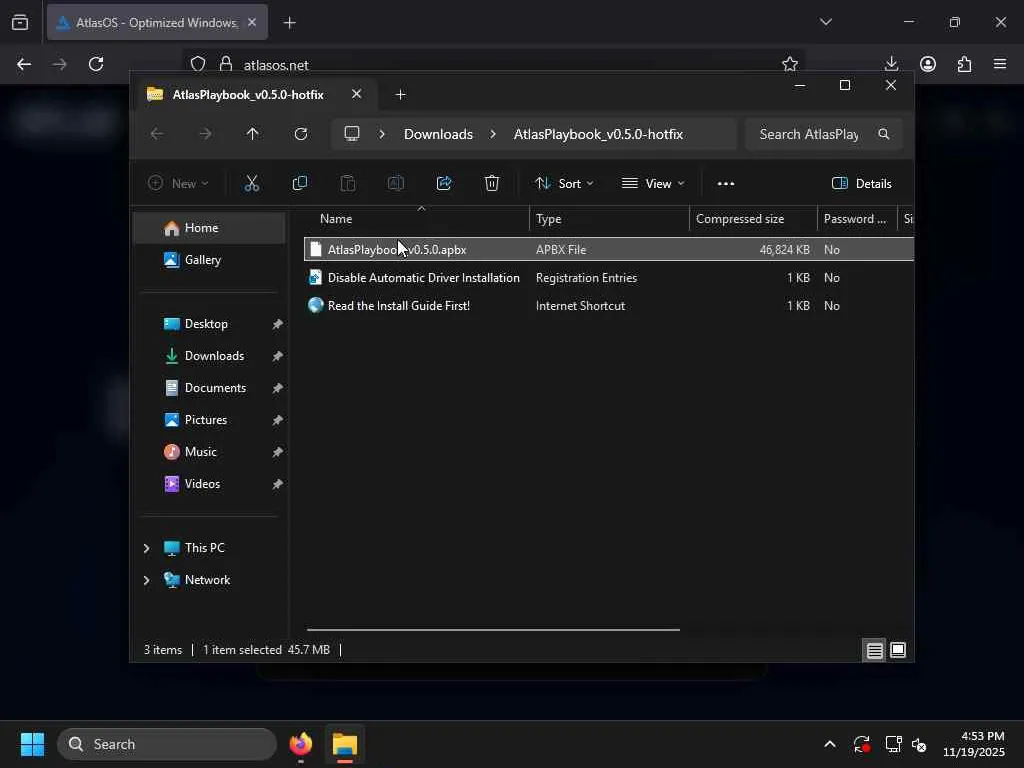Open Documents in navigation pane

pos(210,388)
